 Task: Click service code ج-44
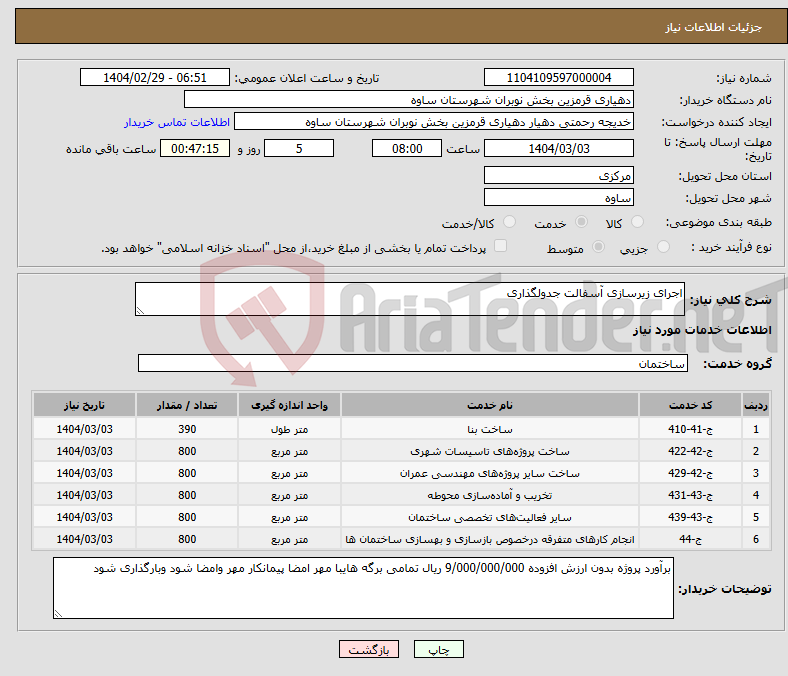(x=691, y=539)
